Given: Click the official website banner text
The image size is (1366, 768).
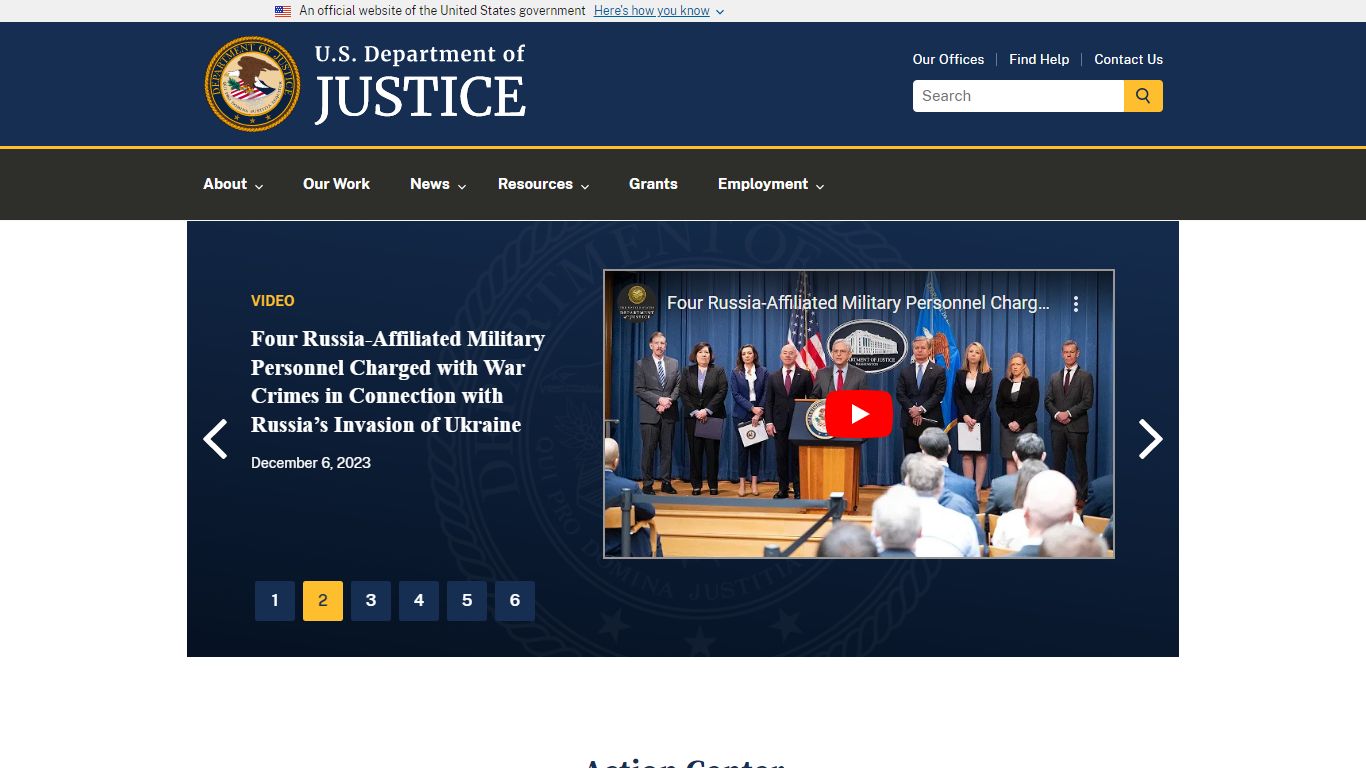Looking at the screenshot, I should 442,11.
